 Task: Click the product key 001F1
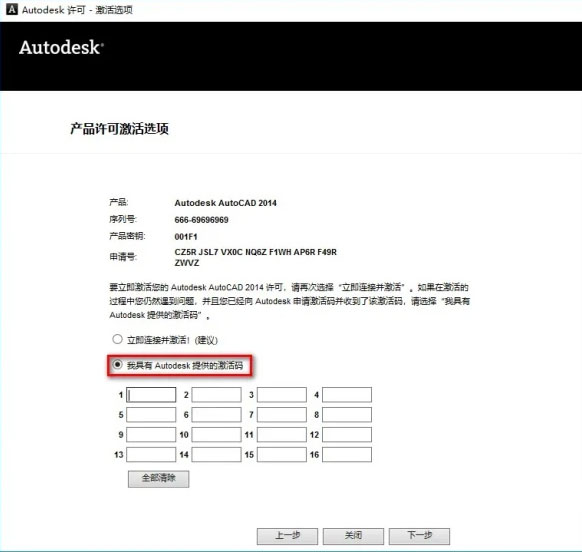(x=186, y=237)
